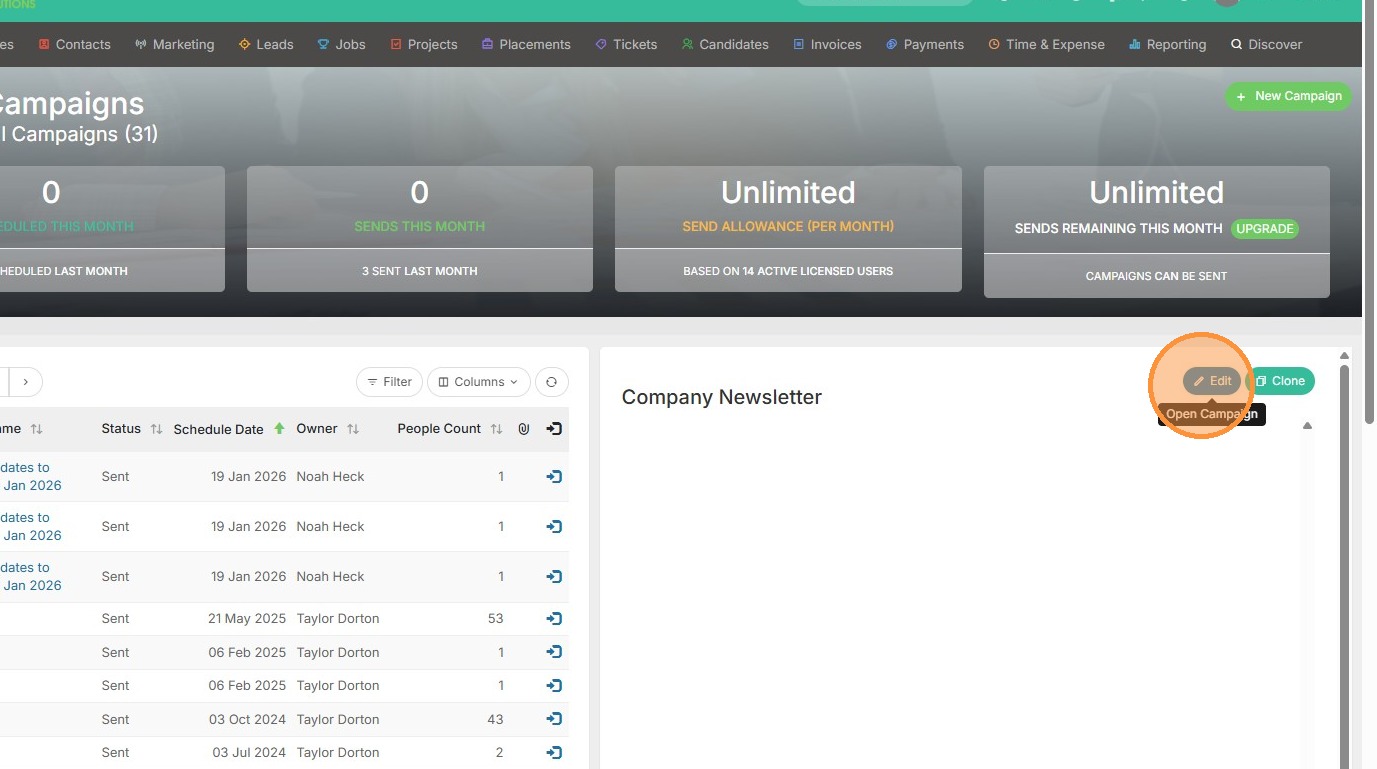Image resolution: width=1377 pixels, height=769 pixels.
Task: Go to the Leads section
Action: point(266,44)
